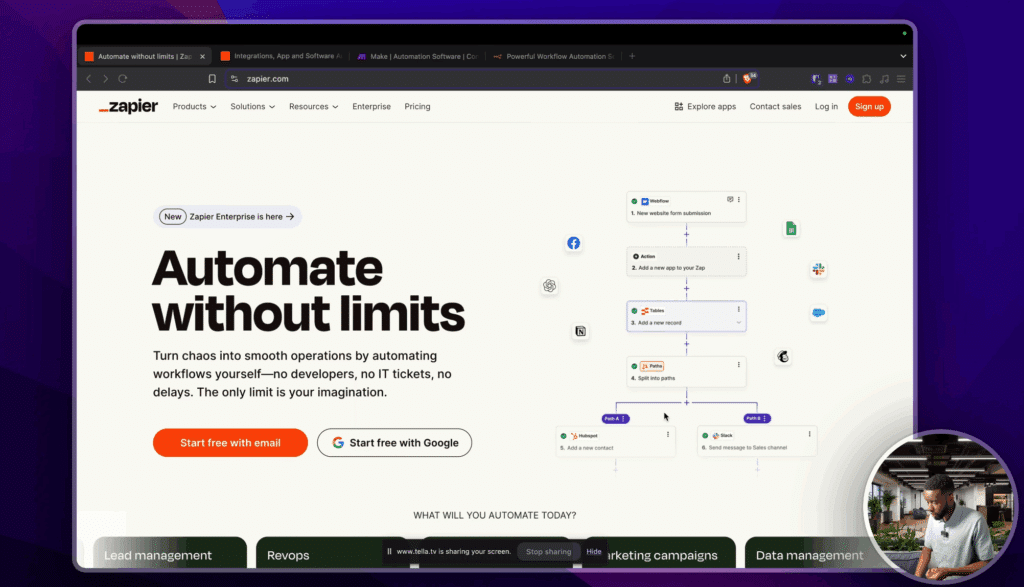The width and height of the screenshot is (1024, 587).
Task: Expand the Products dropdown menu
Action: [194, 107]
